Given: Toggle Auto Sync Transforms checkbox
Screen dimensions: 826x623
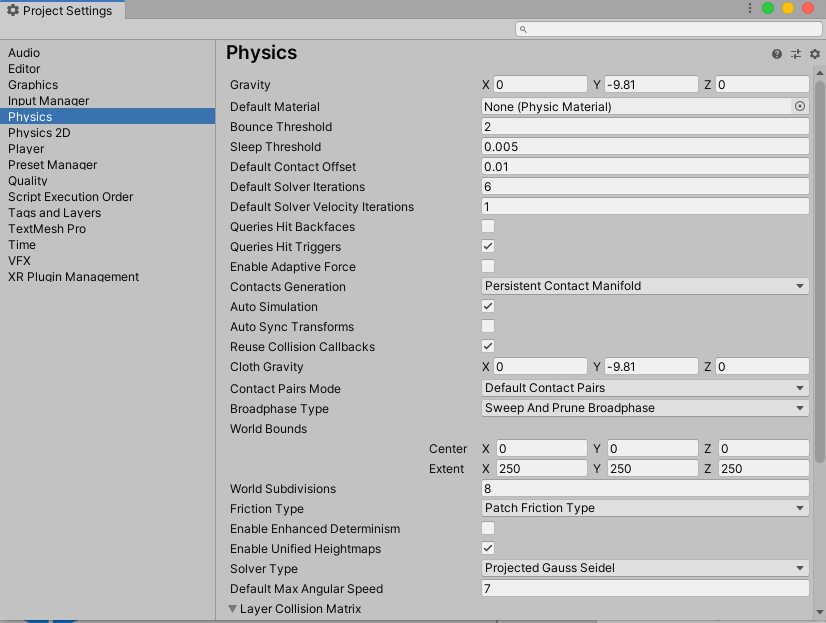Looking at the screenshot, I should coord(488,327).
